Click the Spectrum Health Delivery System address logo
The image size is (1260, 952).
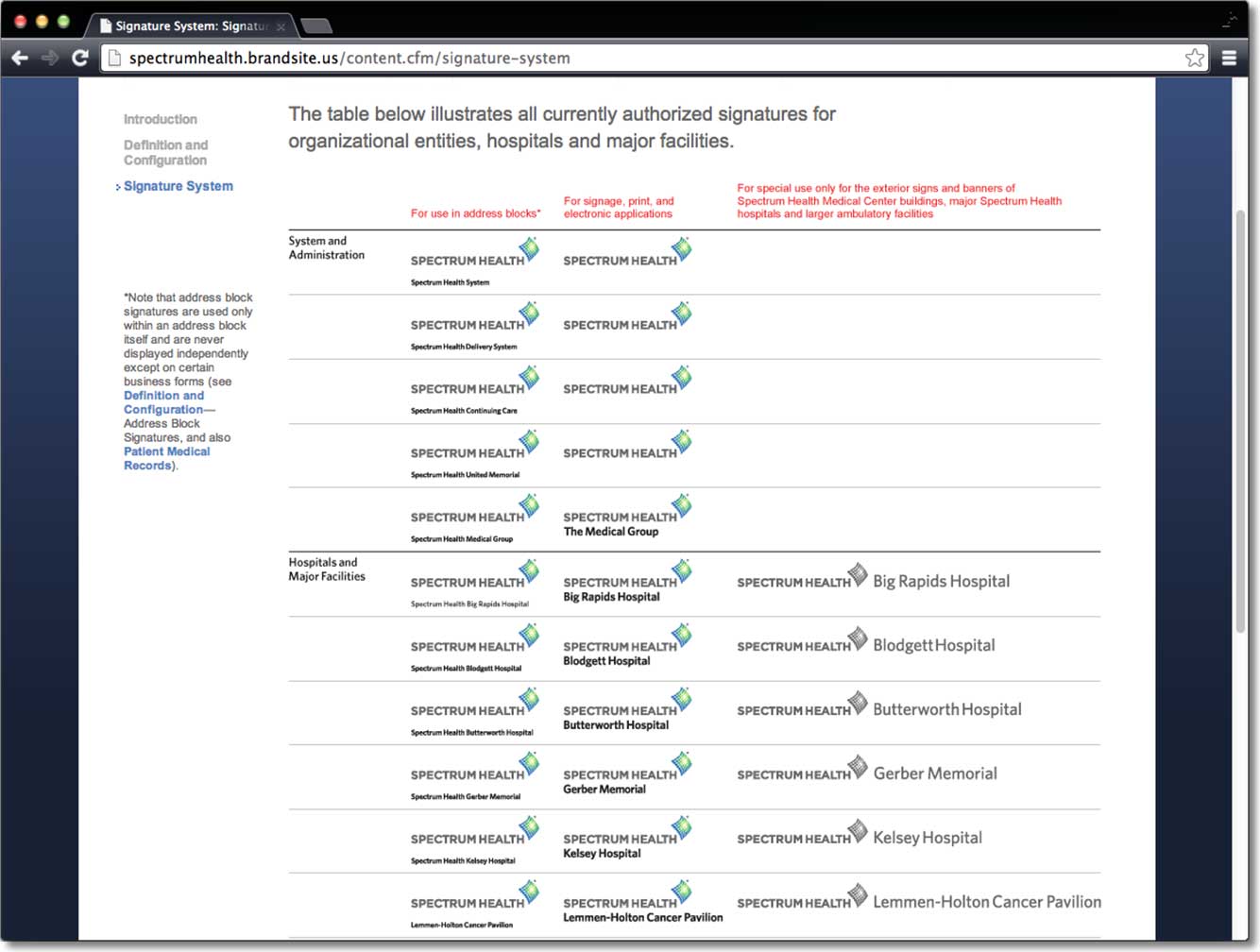tap(475, 327)
